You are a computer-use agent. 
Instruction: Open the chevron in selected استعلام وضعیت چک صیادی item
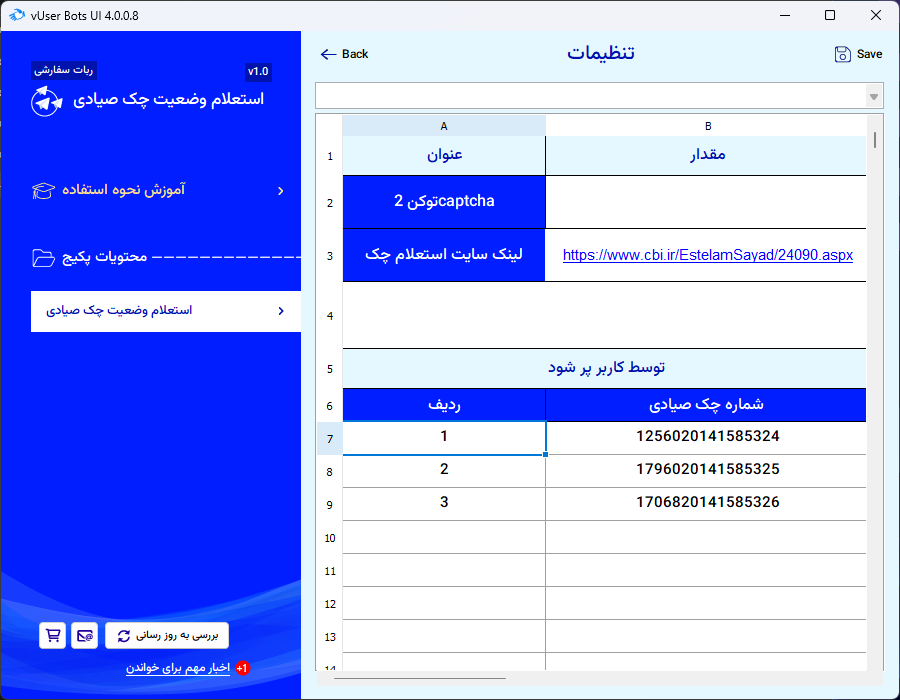(281, 311)
